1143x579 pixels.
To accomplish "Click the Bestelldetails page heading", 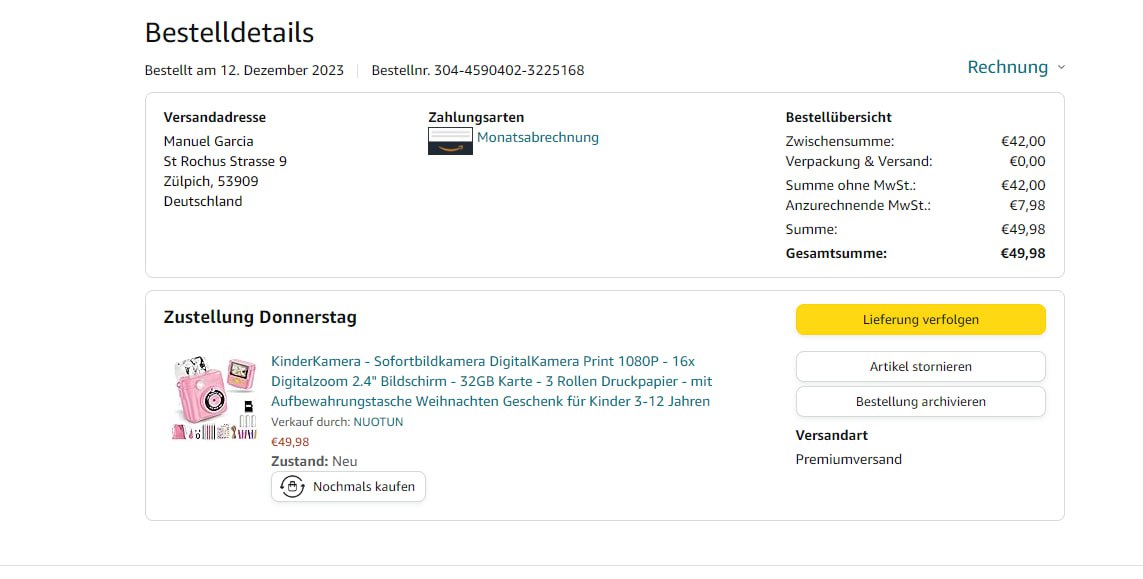I will pos(229,33).
